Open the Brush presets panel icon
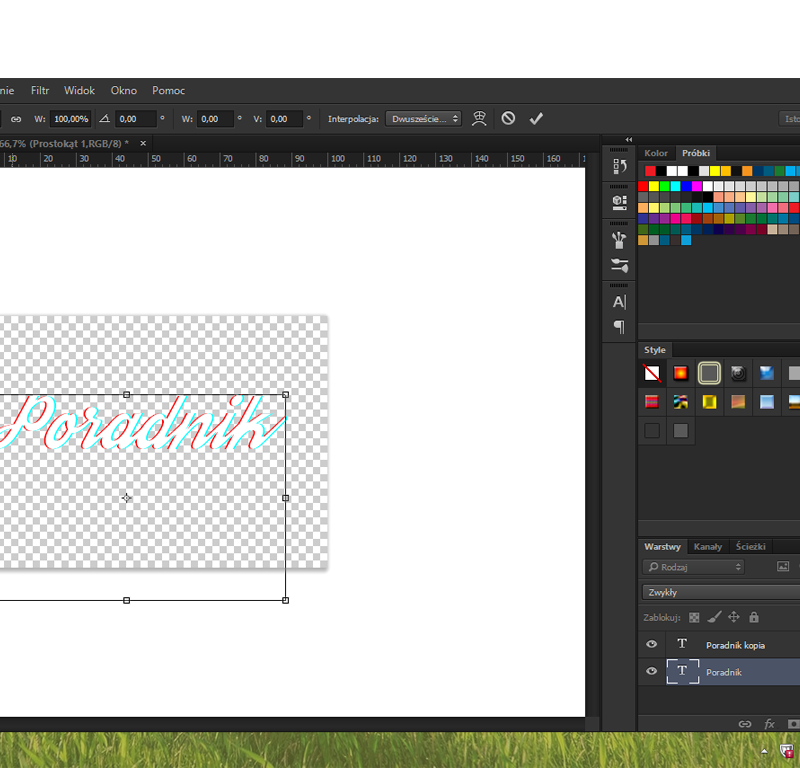 [619, 240]
